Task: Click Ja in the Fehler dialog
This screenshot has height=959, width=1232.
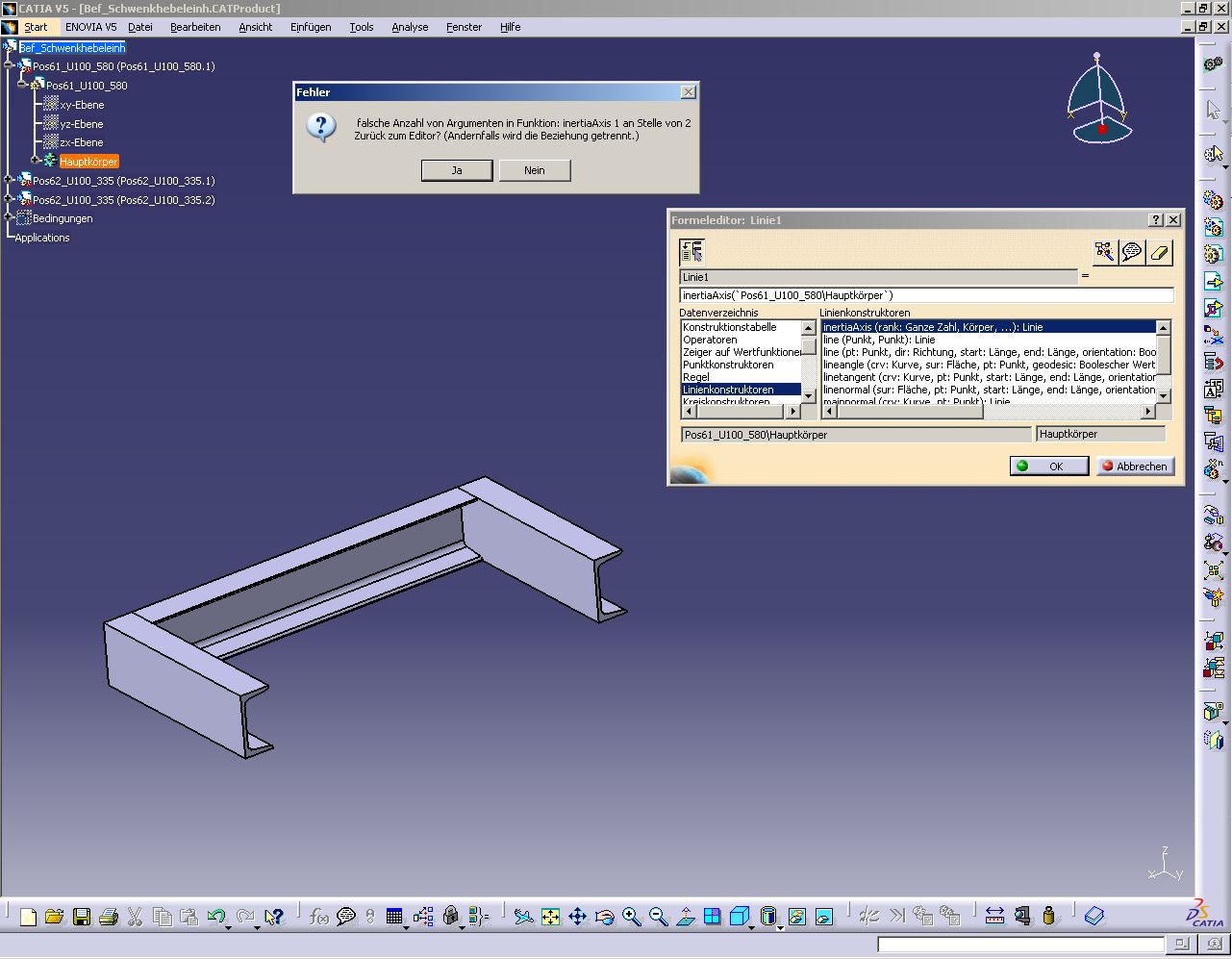Action: 457,170
